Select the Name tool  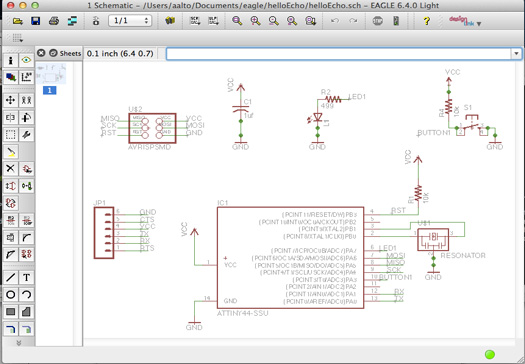[10, 220]
